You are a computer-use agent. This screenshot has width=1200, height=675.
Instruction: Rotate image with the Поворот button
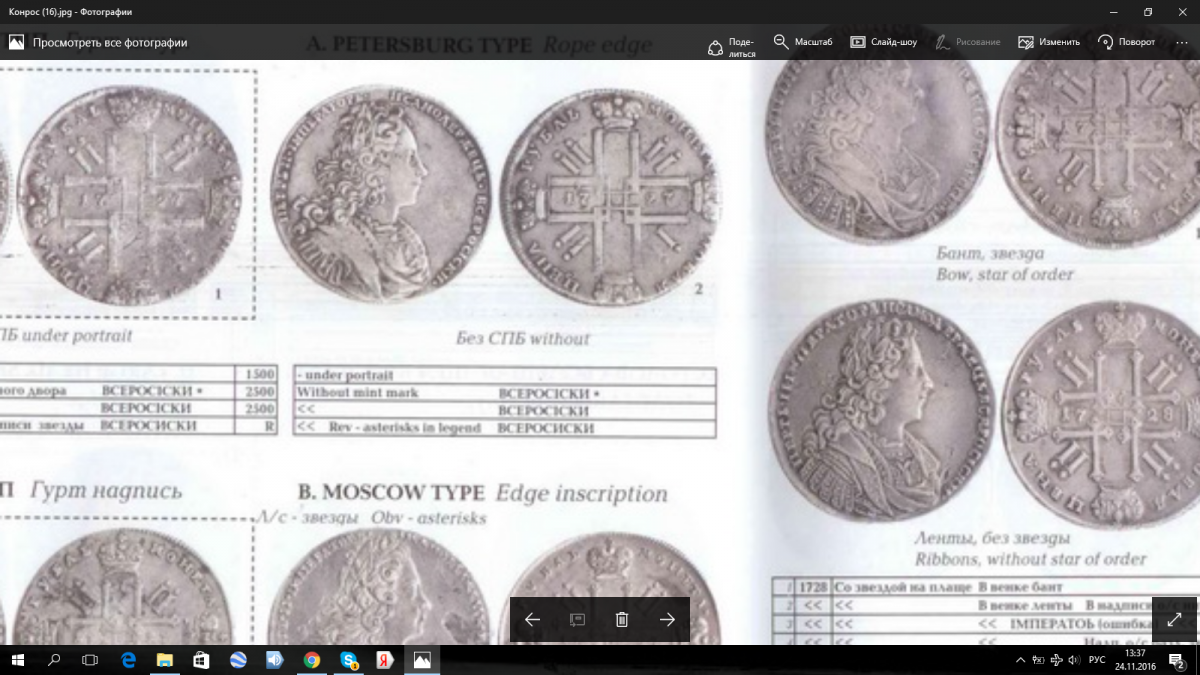coord(1126,42)
